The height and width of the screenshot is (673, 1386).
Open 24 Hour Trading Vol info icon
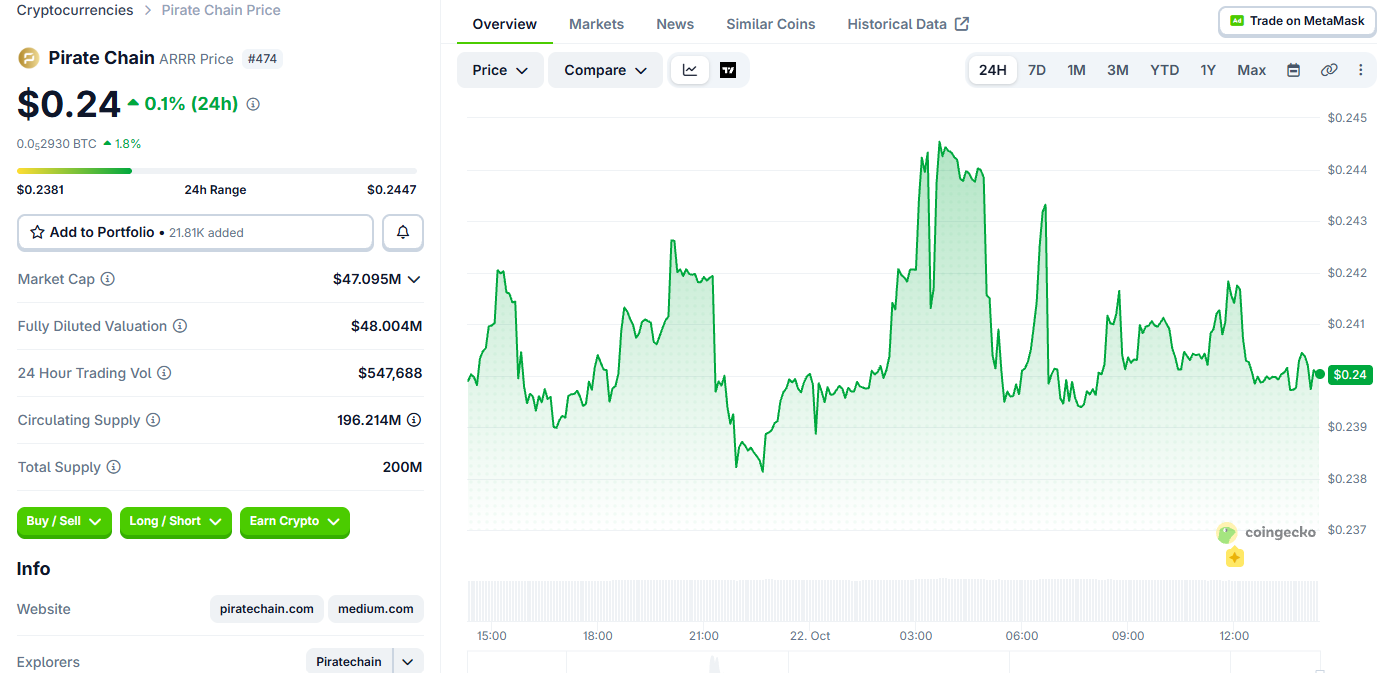pos(164,373)
